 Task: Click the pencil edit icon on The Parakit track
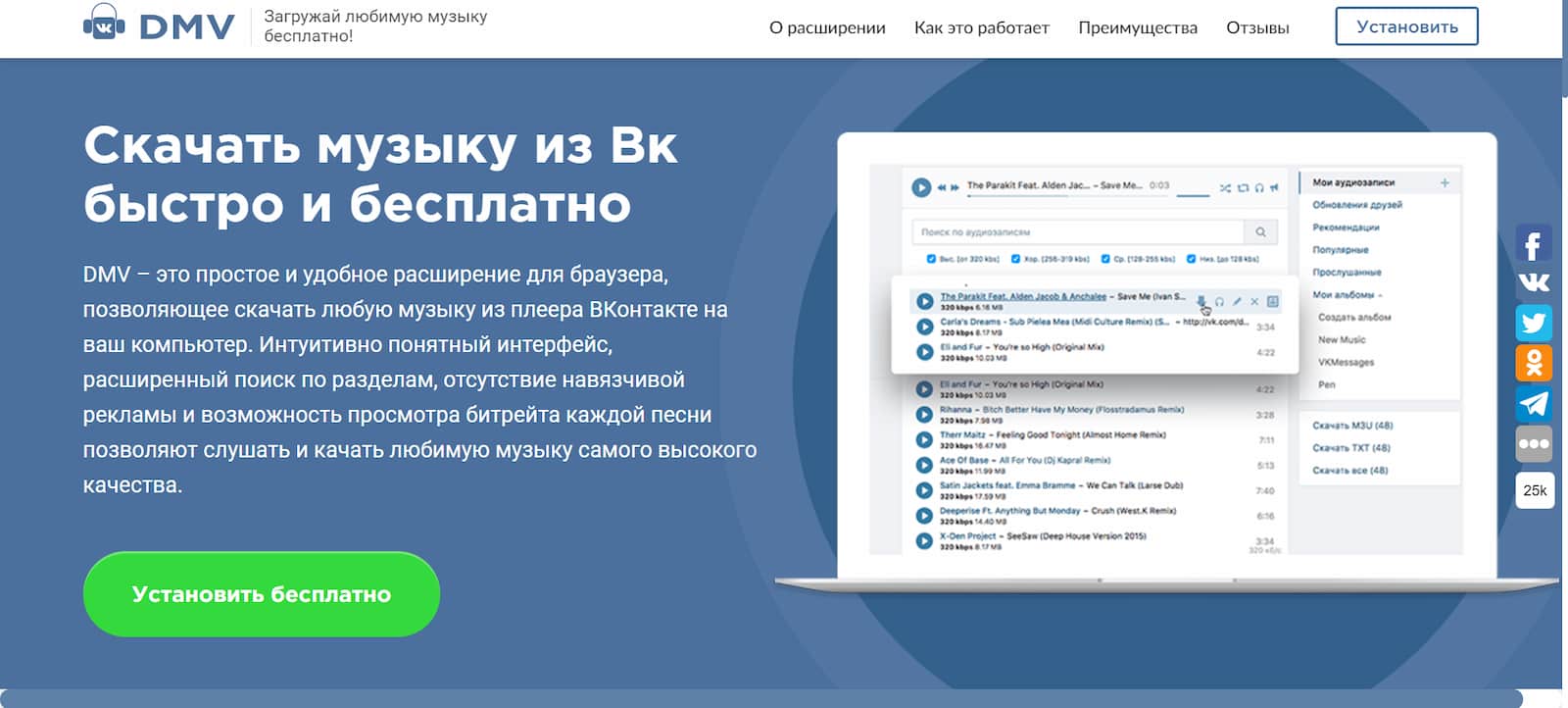(x=1237, y=301)
